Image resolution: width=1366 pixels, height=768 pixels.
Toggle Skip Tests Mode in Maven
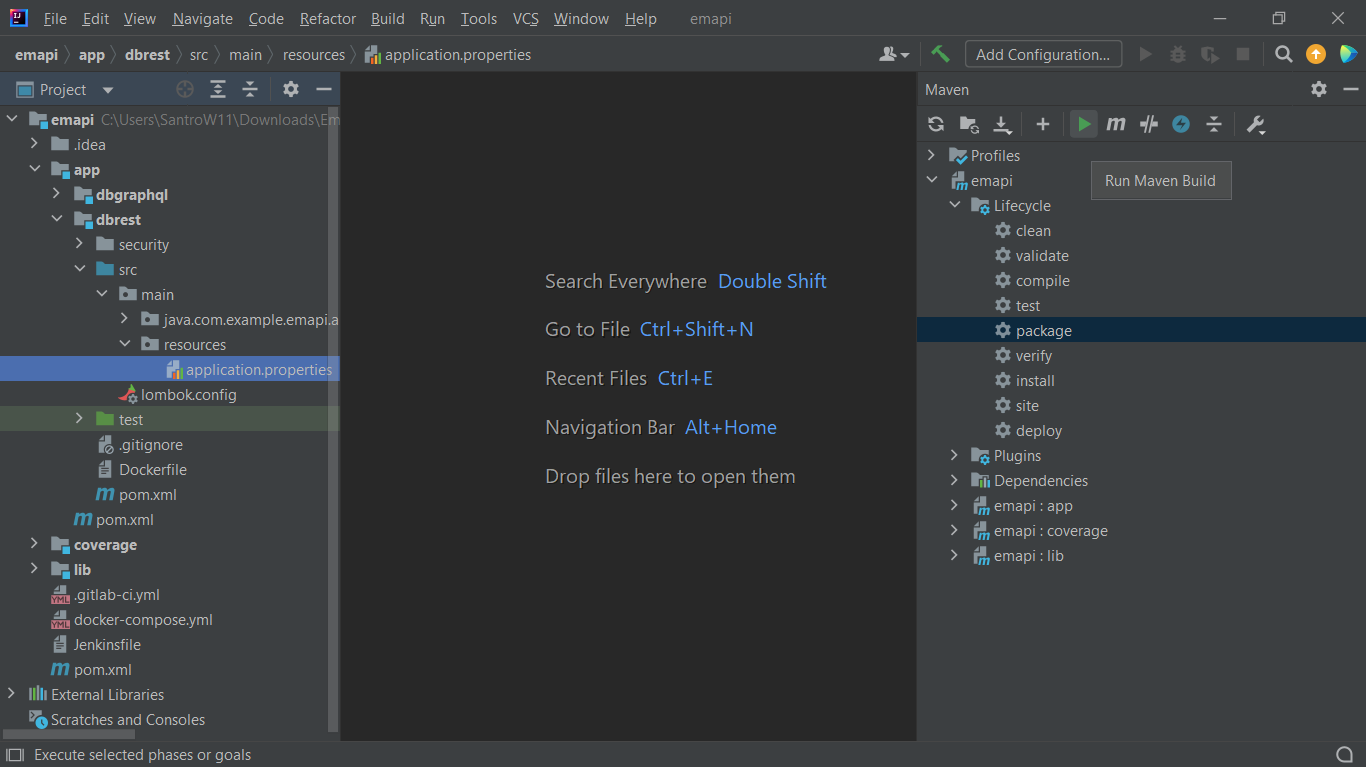tap(1181, 124)
